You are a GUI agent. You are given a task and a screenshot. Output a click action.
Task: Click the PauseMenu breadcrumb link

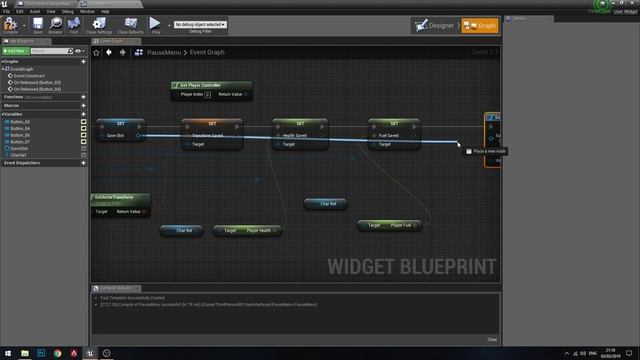[x=164, y=52]
